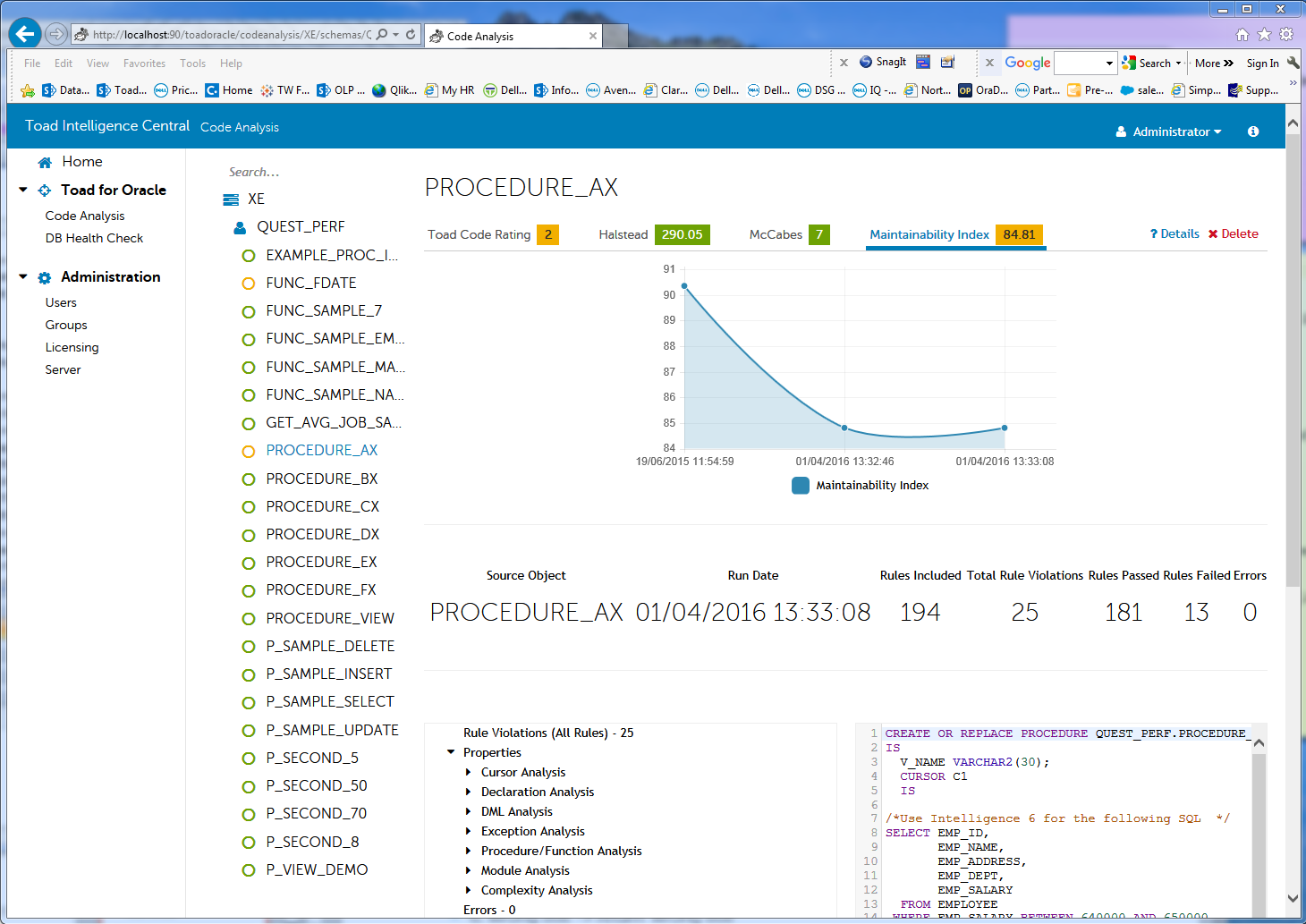Image resolution: width=1306 pixels, height=924 pixels.
Task: Open the favorites star icon
Action: (1264, 34)
